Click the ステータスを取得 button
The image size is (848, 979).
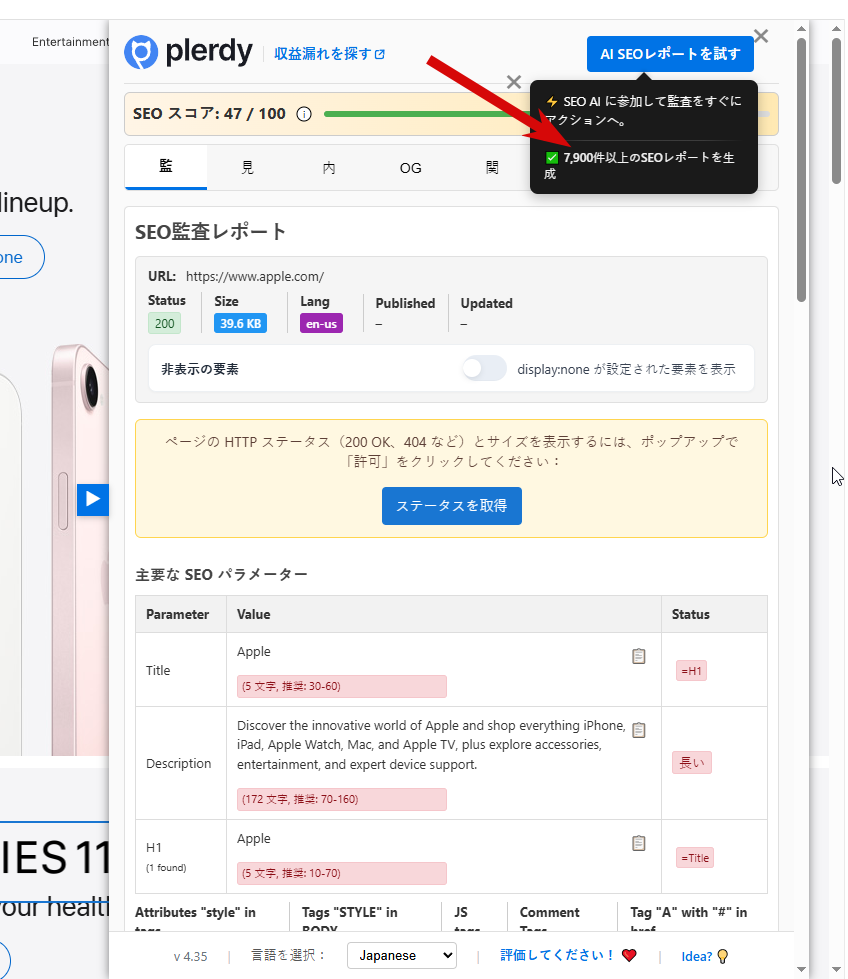tap(451, 506)
